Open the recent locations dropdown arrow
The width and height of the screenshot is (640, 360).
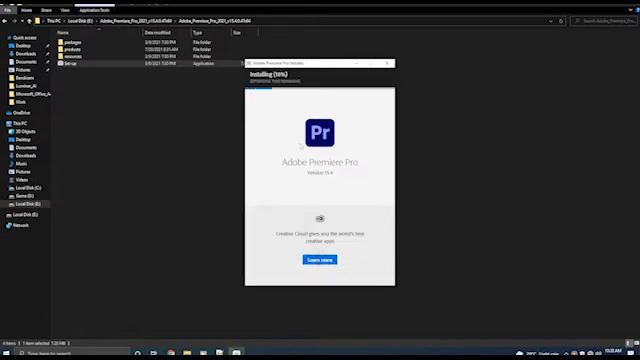(x=22, y=21)
